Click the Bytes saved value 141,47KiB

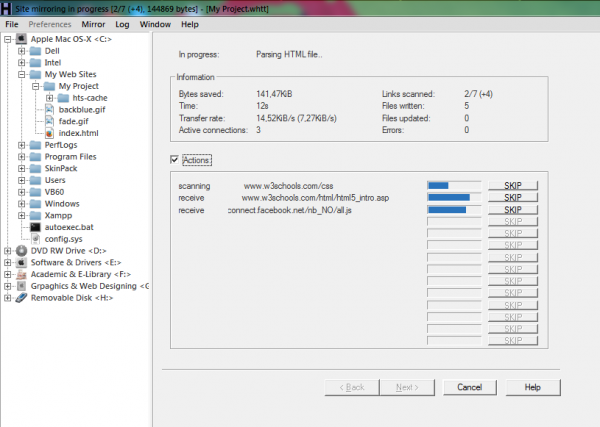coord(274,94)
